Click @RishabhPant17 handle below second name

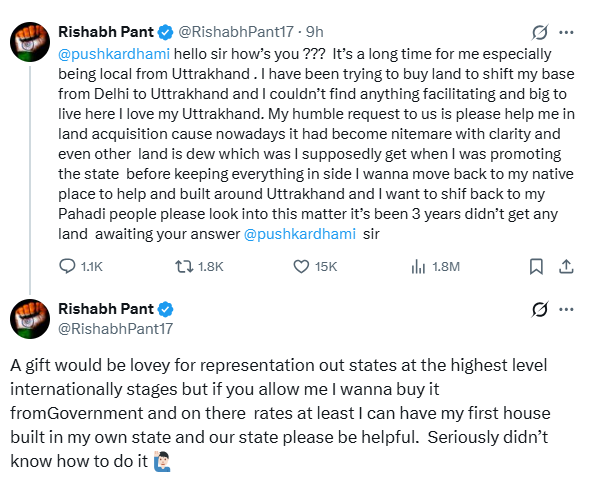click(x=116, y=329)
